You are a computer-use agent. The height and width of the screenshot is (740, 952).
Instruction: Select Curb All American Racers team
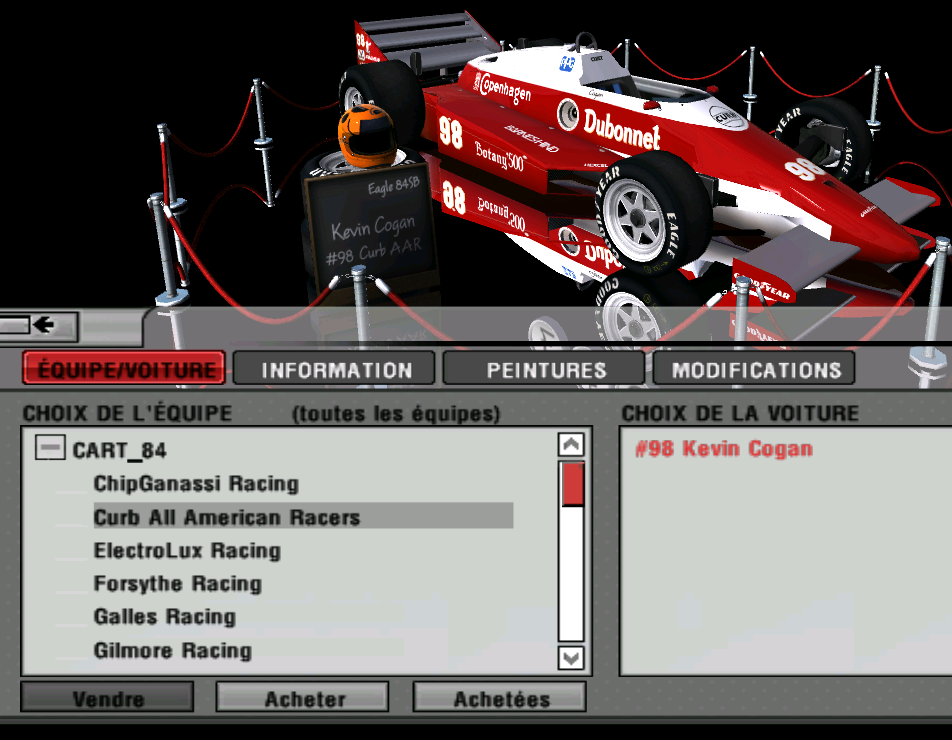pyautogui.click(x=304, y=516)
